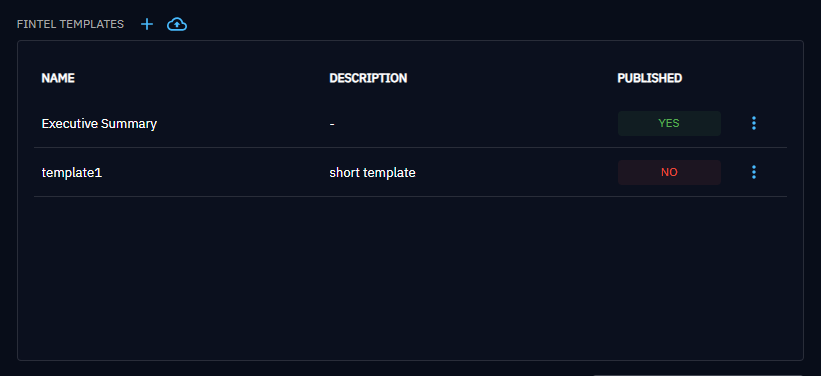821x376 pixels.
Task: Sort by the PUBLISHED column header
Action: pyautogui.click(x=650, y=78)
